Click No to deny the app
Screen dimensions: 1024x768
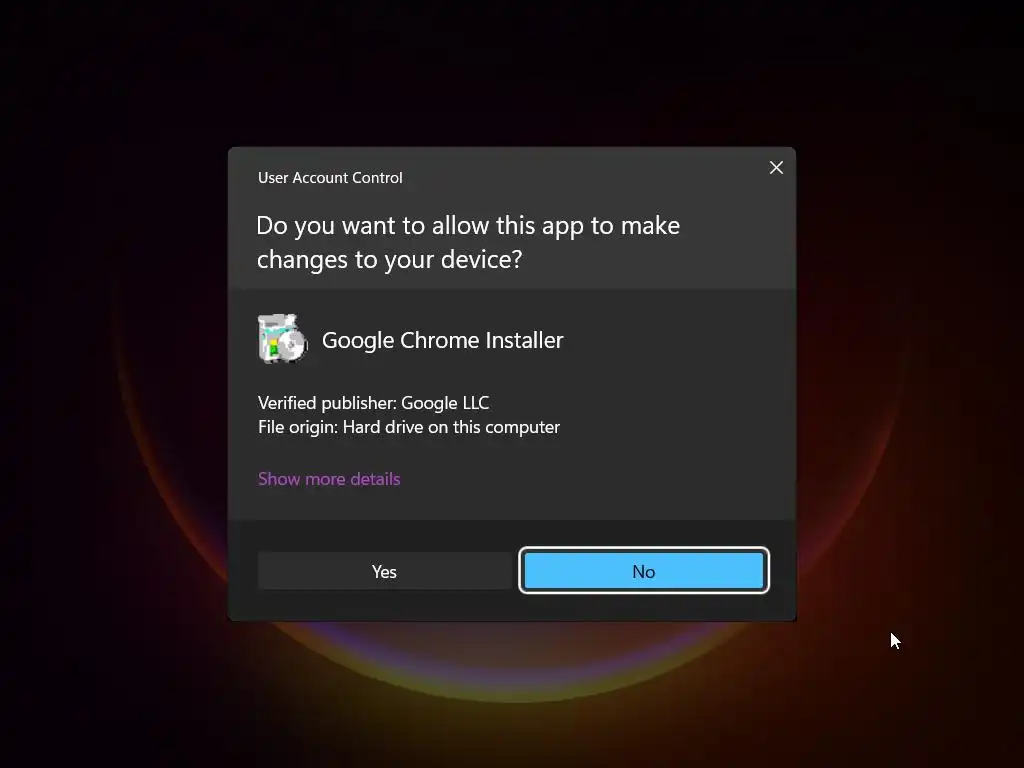click(x=644, y=571)
